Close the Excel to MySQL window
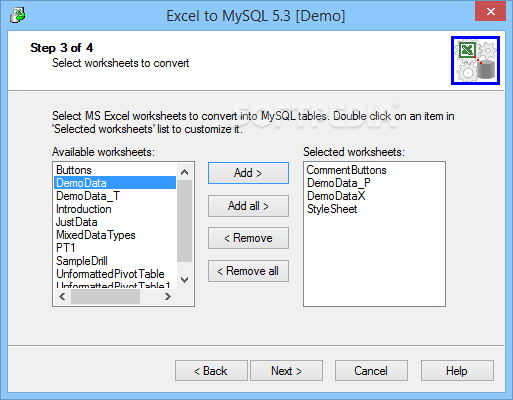The image size is (513, 400). (490, 11)
